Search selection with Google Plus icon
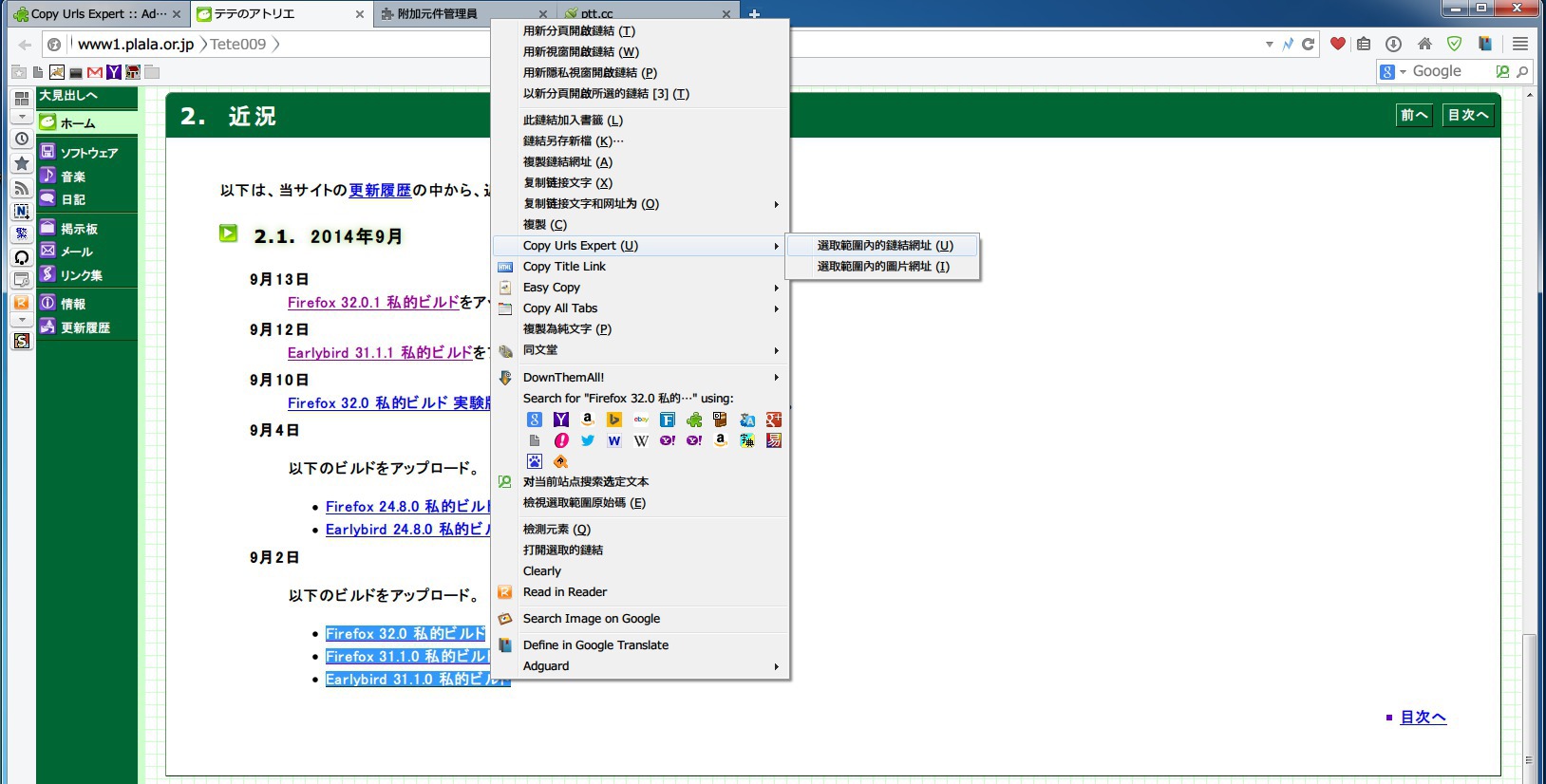The height and width of the screenshot is (784, 1546). 774,420
